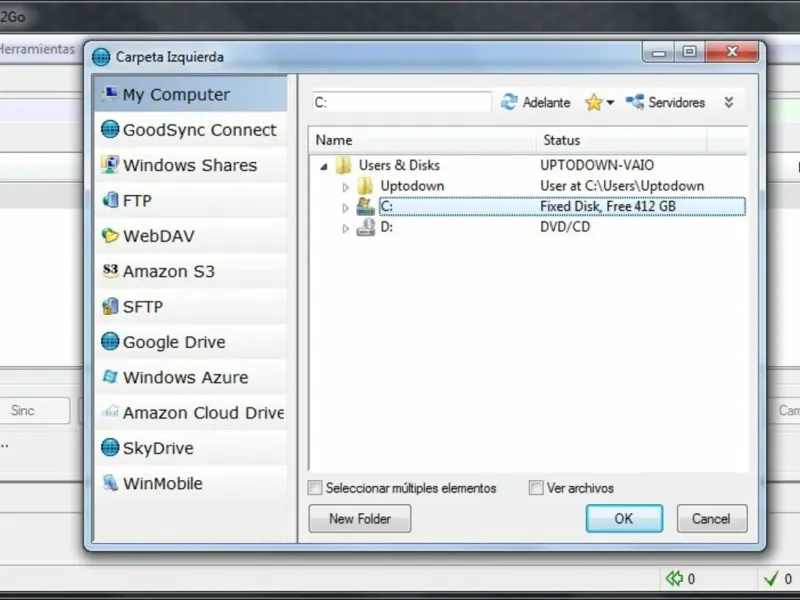Click the 'DVD/CD' status text
Image resolution: width=800 pixels, height=600 pixels.
click(x=565, y=227)
